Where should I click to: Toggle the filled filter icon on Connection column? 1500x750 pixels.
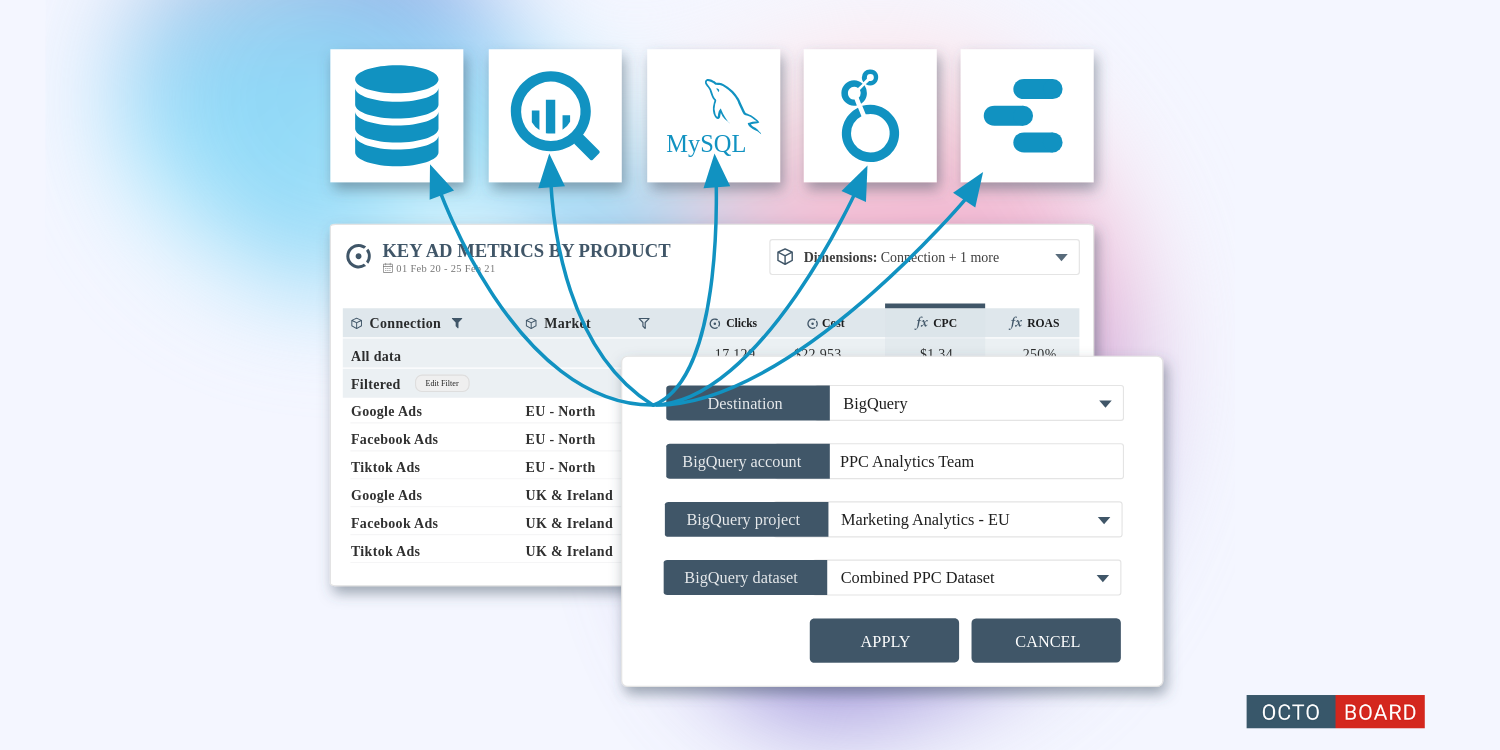point(457,323)
